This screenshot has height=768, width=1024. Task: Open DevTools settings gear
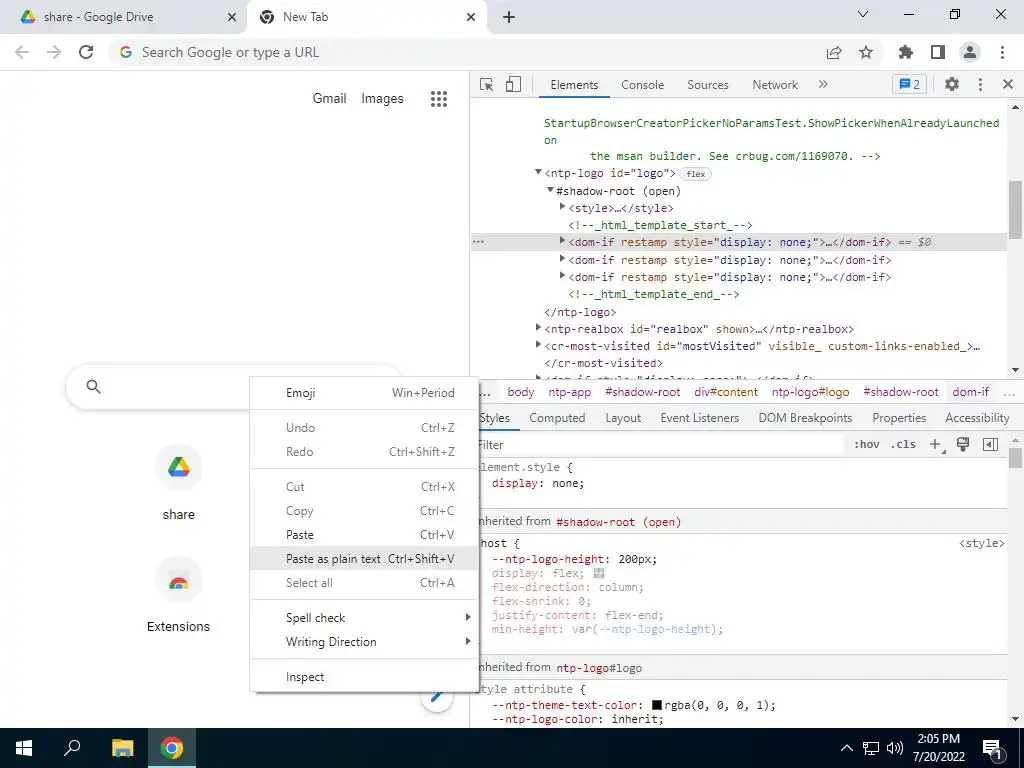952,84
